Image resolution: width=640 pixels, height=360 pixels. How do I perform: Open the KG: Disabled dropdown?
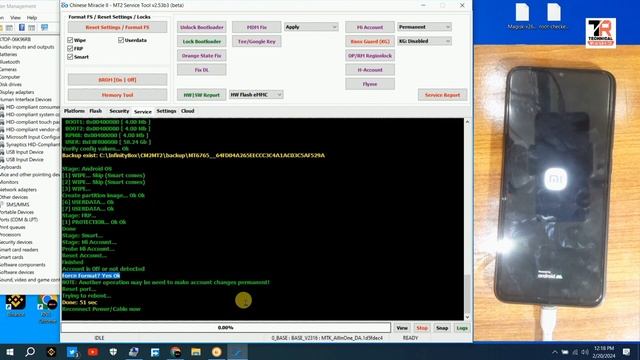click(x=424, y=41)
